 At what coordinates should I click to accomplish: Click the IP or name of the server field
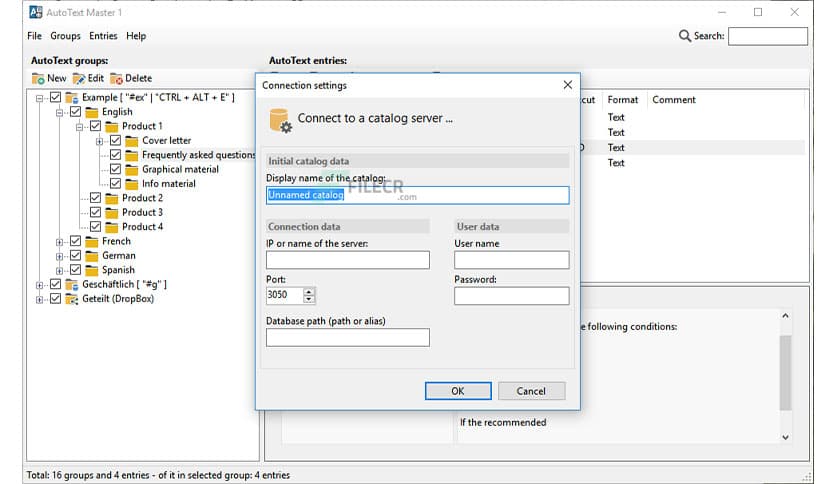[348, 260]
